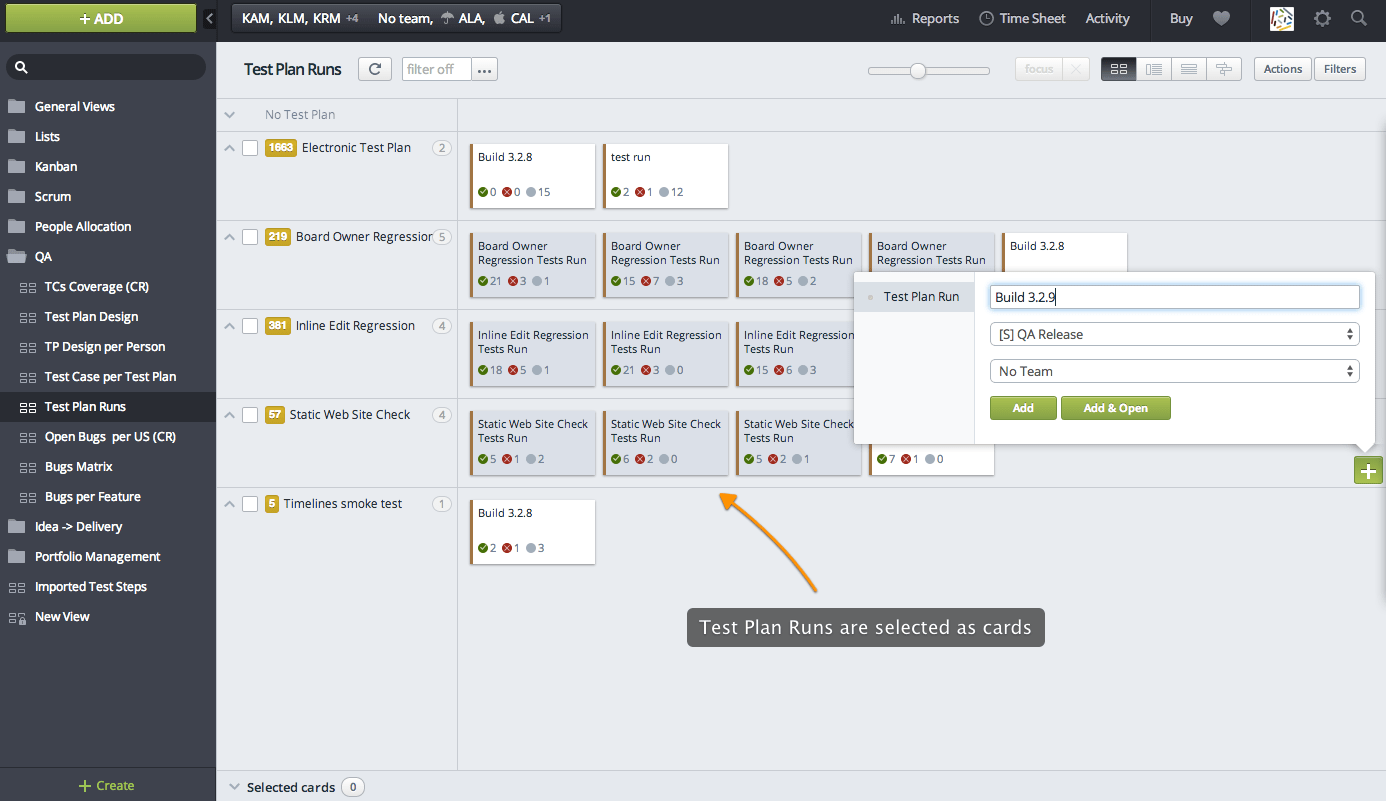
Task: Click the Add & Open button
Action: (x=1115, y=407)
